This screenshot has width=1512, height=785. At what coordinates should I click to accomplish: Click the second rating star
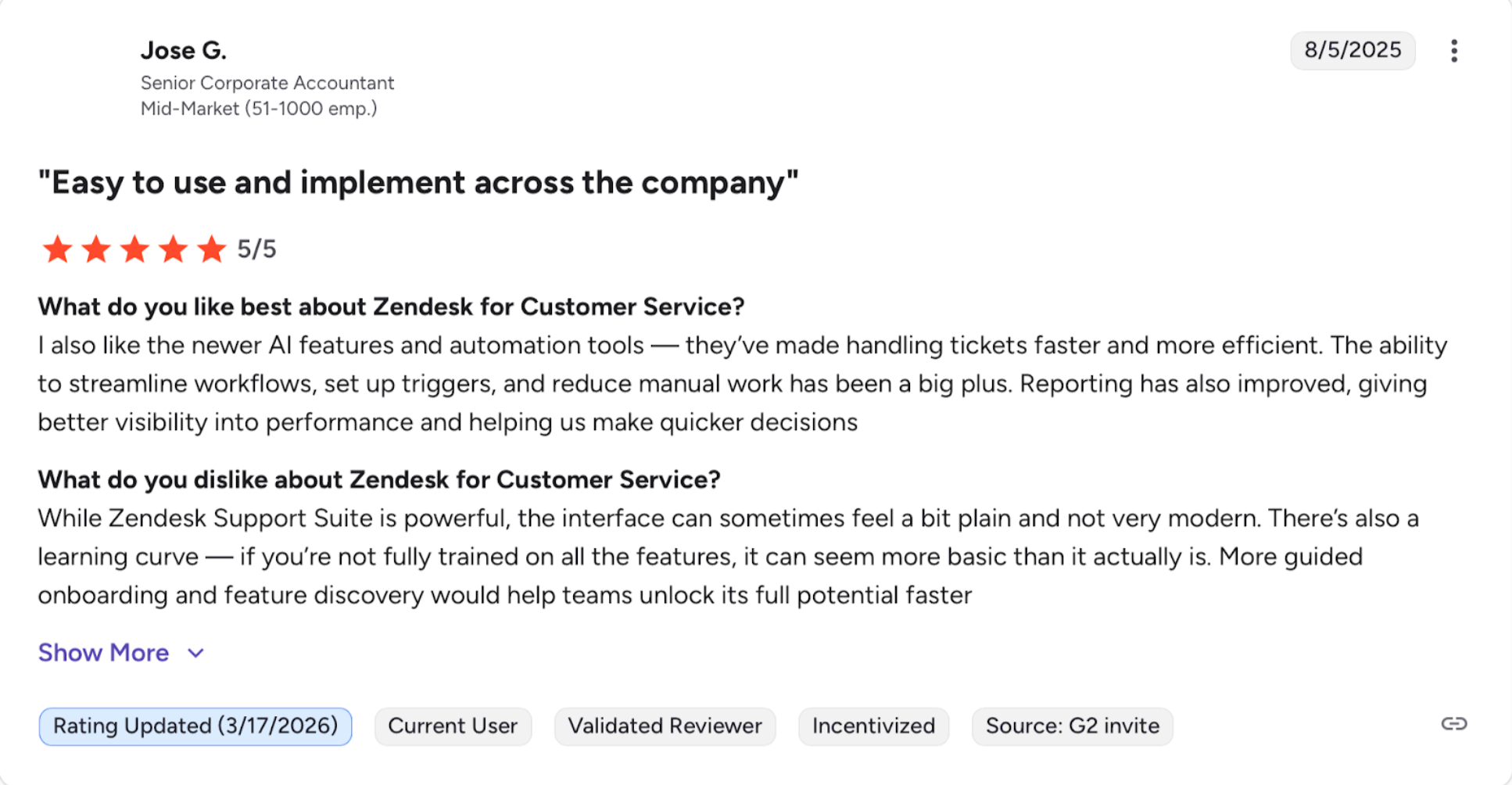pyautogui.click(x=96, y=249)
